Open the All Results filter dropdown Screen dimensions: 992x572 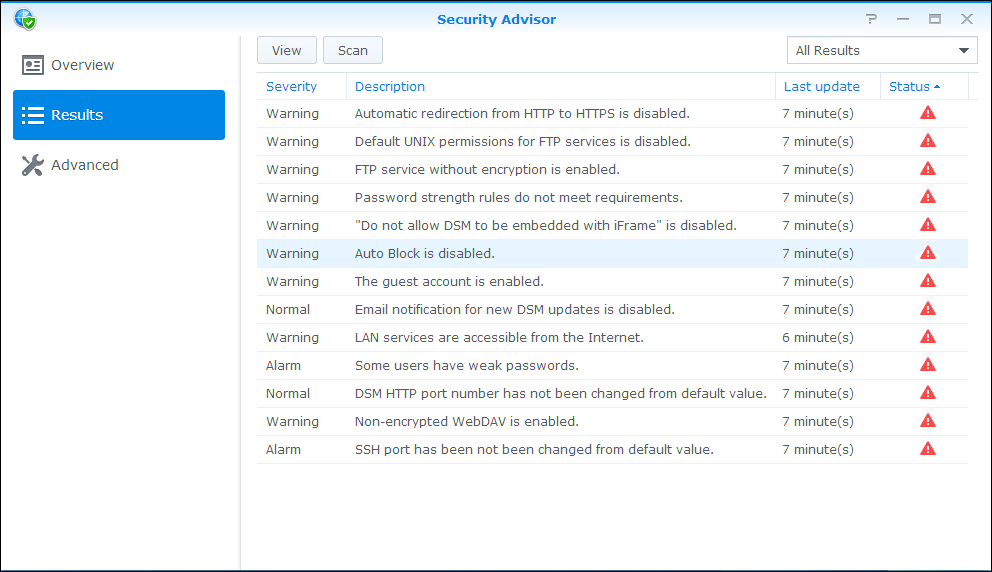(882, 50)
